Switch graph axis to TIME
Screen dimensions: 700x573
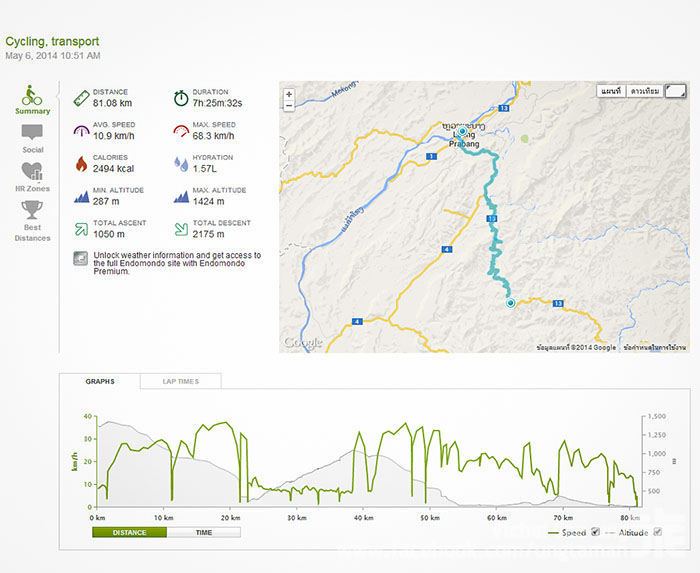pos(204,532)
